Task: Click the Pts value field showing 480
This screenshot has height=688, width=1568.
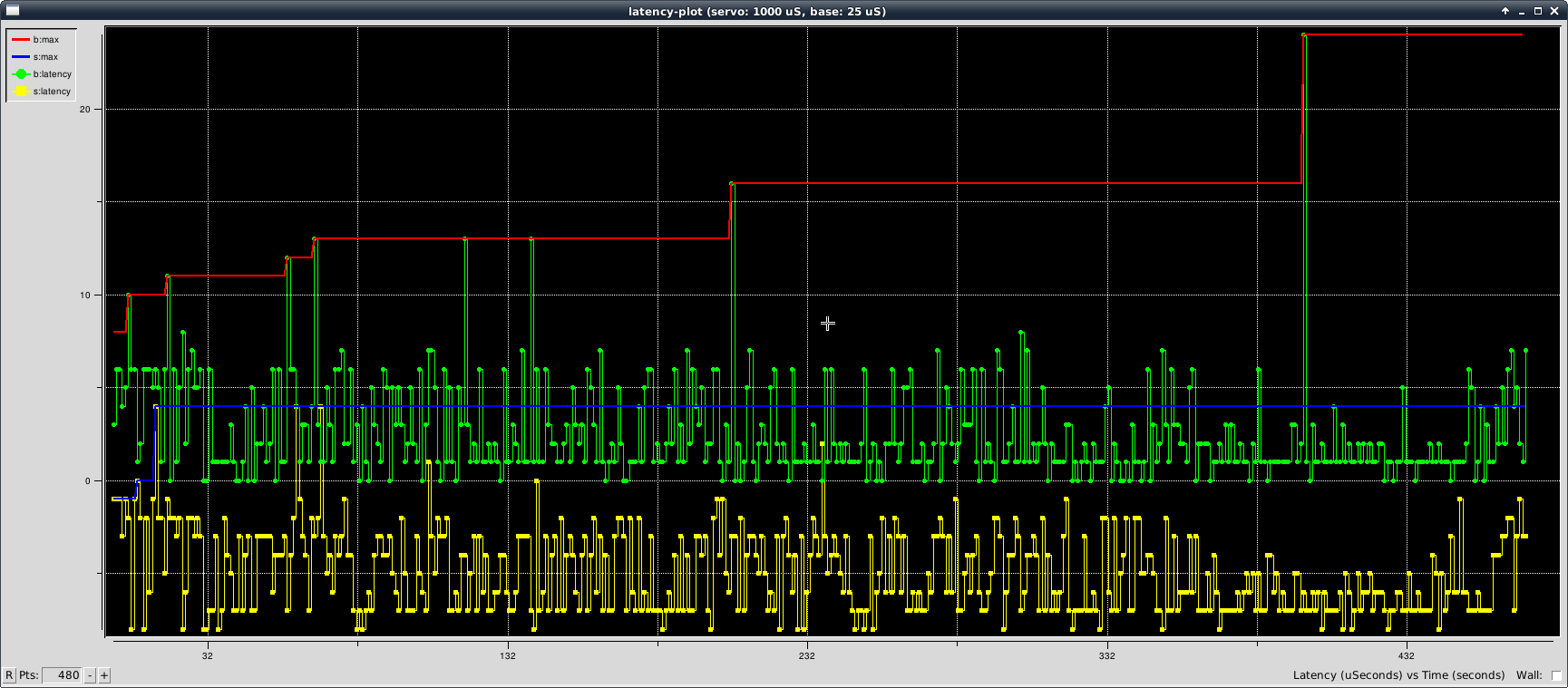Action: click(63, 675)
